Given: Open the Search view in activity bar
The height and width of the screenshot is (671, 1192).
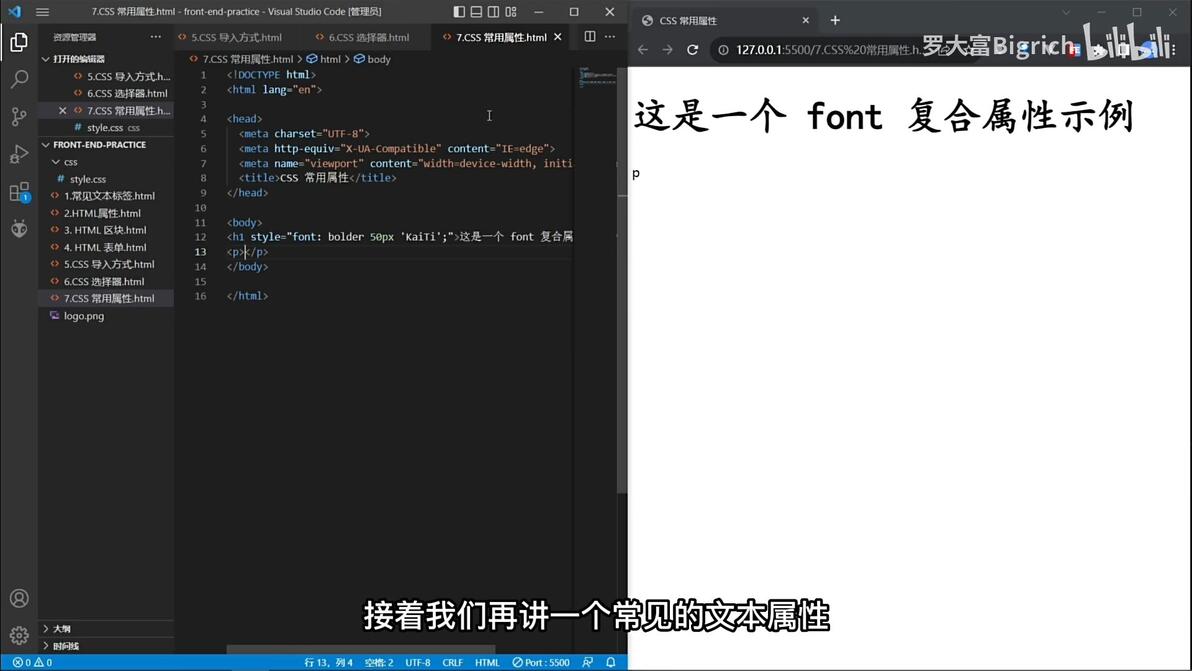Looking at the screenshot, I should click(19, 79).
